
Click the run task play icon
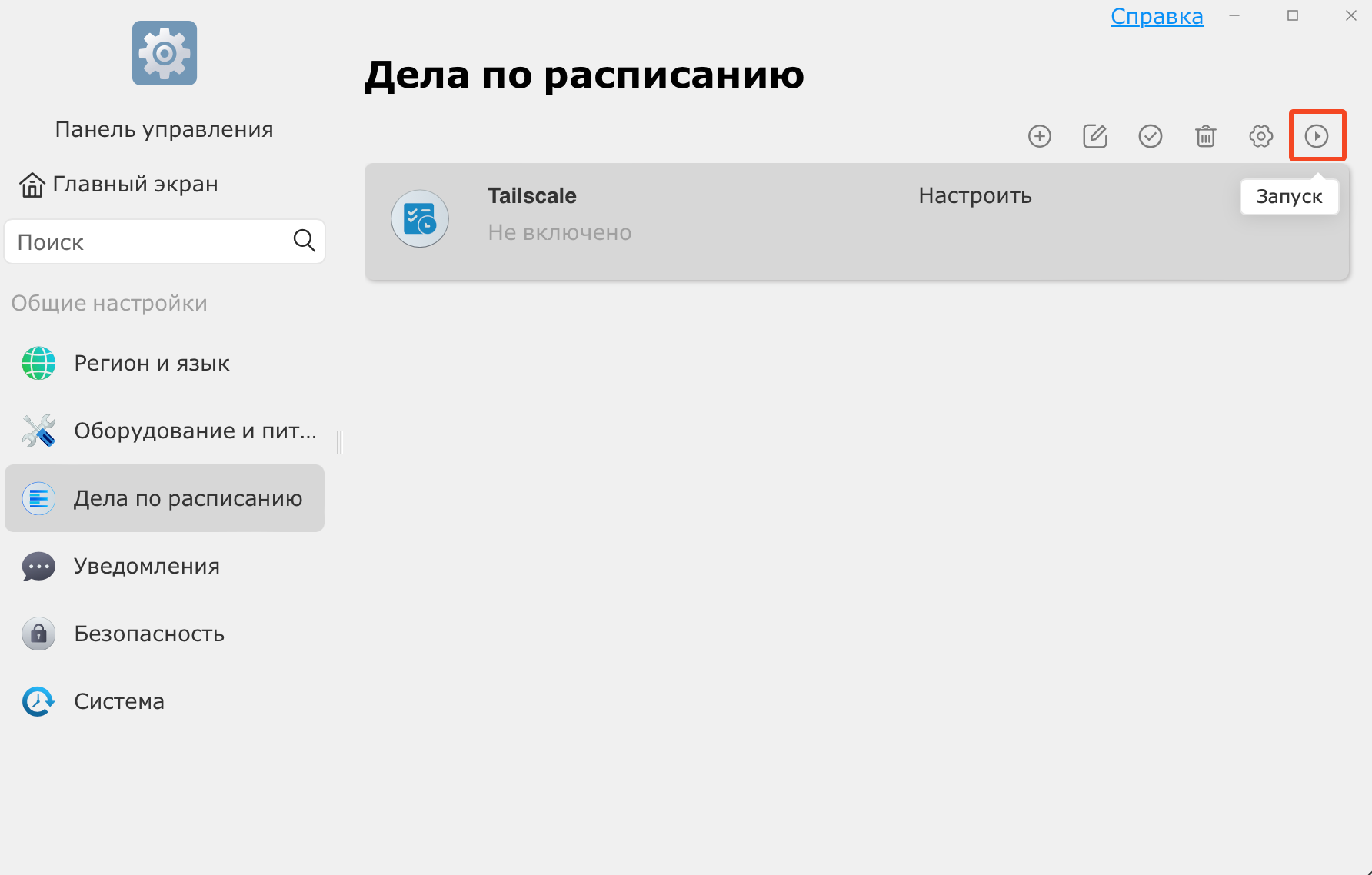coord(1317,136)
